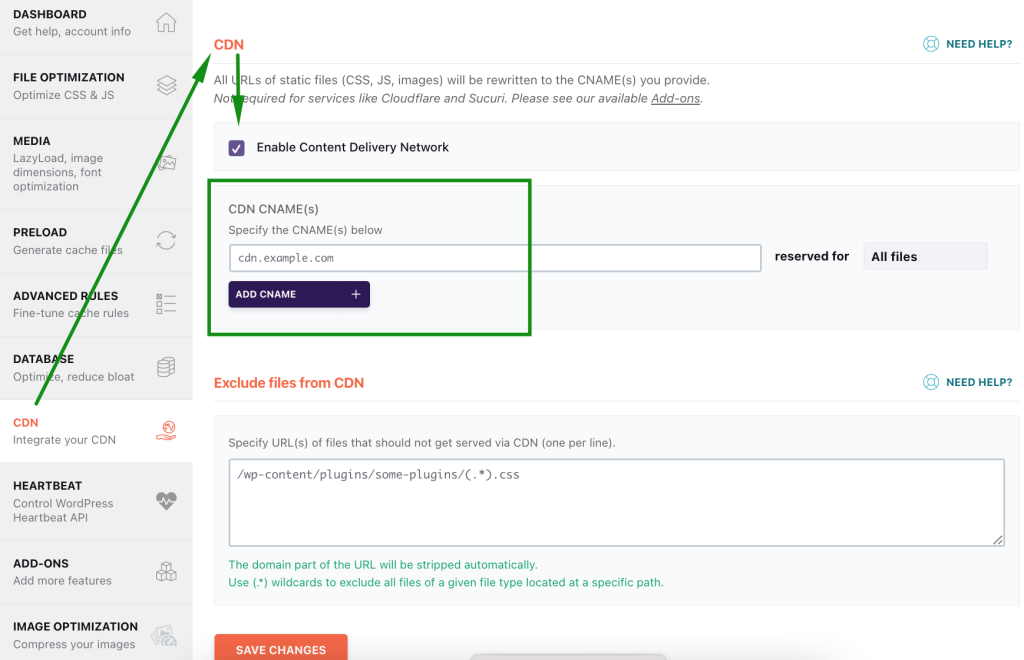1024x660 pixels.
Task: Open the Add-ons link in the description
Action: click(x=675, y=99)
